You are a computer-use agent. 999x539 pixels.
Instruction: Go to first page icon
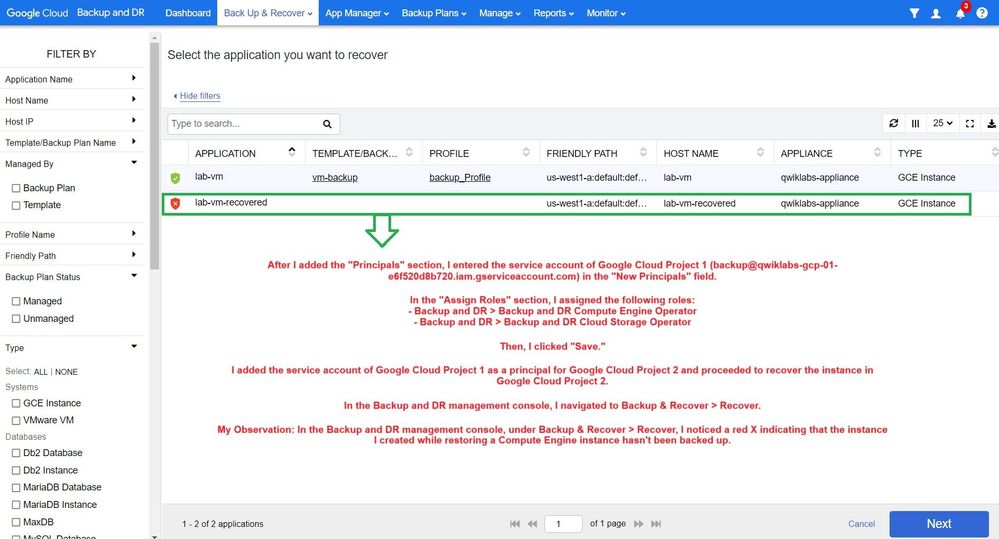515,524
